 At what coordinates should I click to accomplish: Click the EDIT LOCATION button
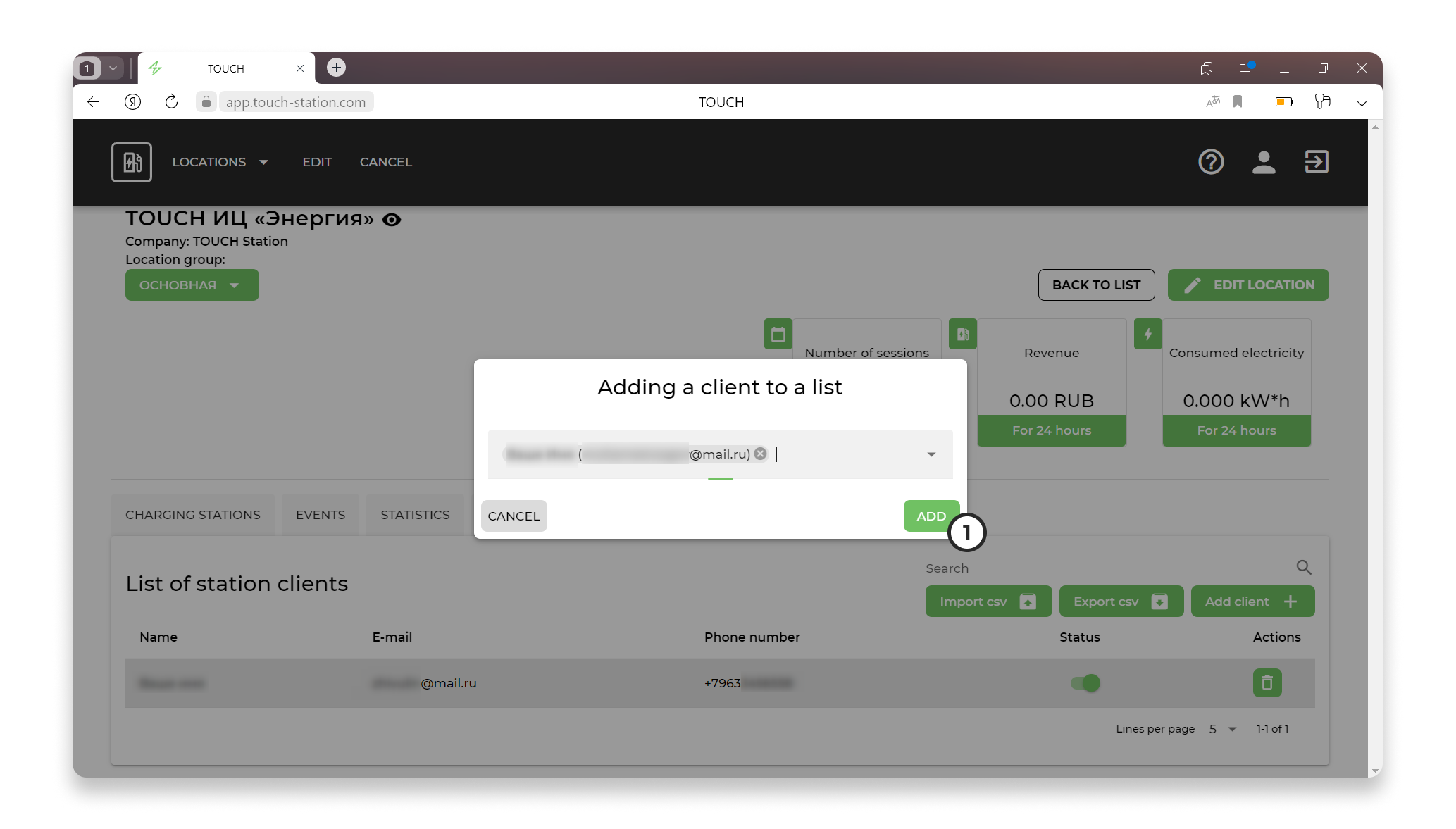(1248, 285)
